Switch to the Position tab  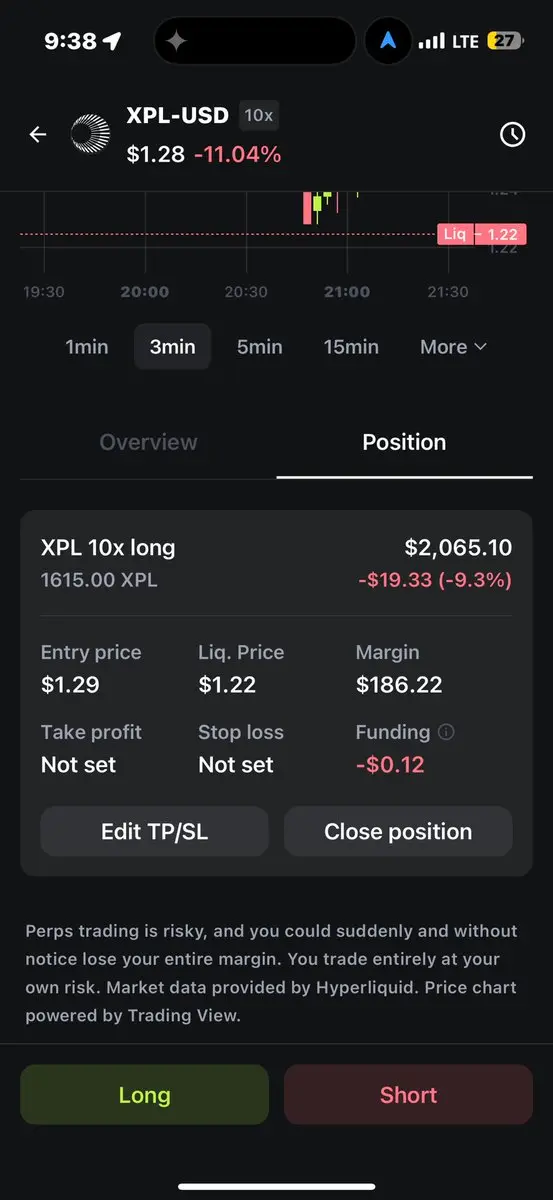click(x=404, y=442)
